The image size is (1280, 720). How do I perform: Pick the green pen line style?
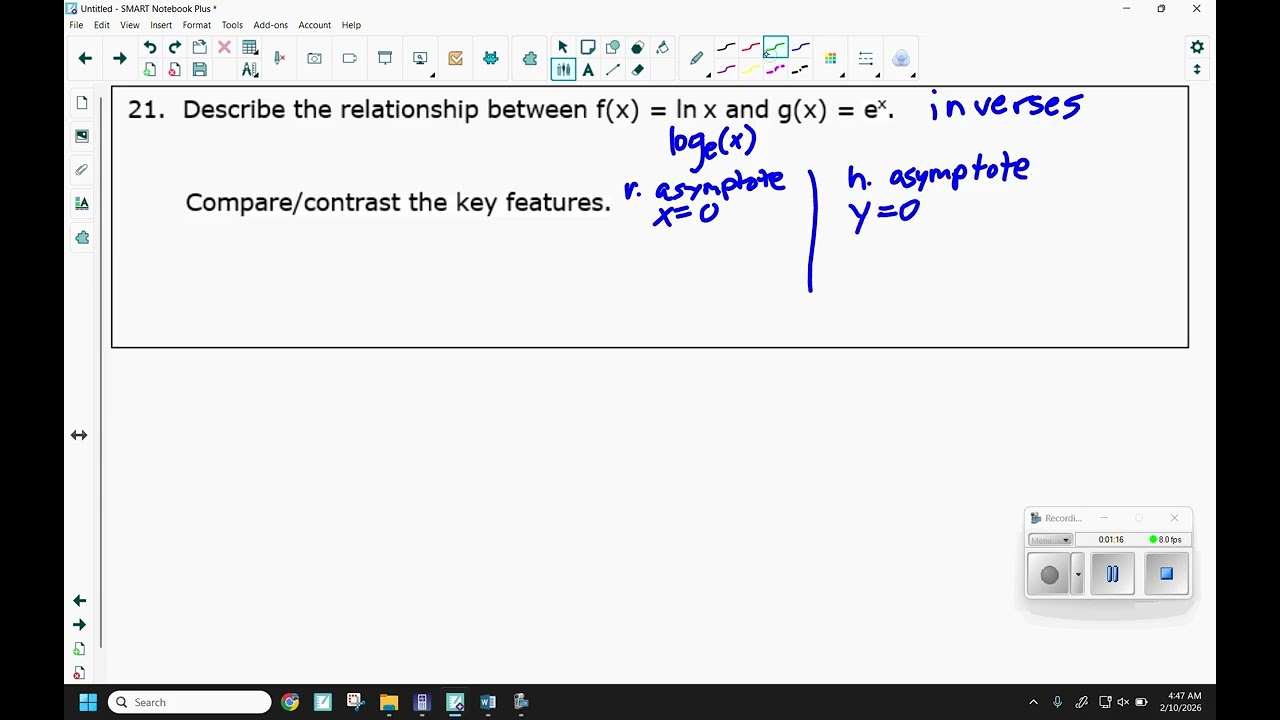[775, 47]
